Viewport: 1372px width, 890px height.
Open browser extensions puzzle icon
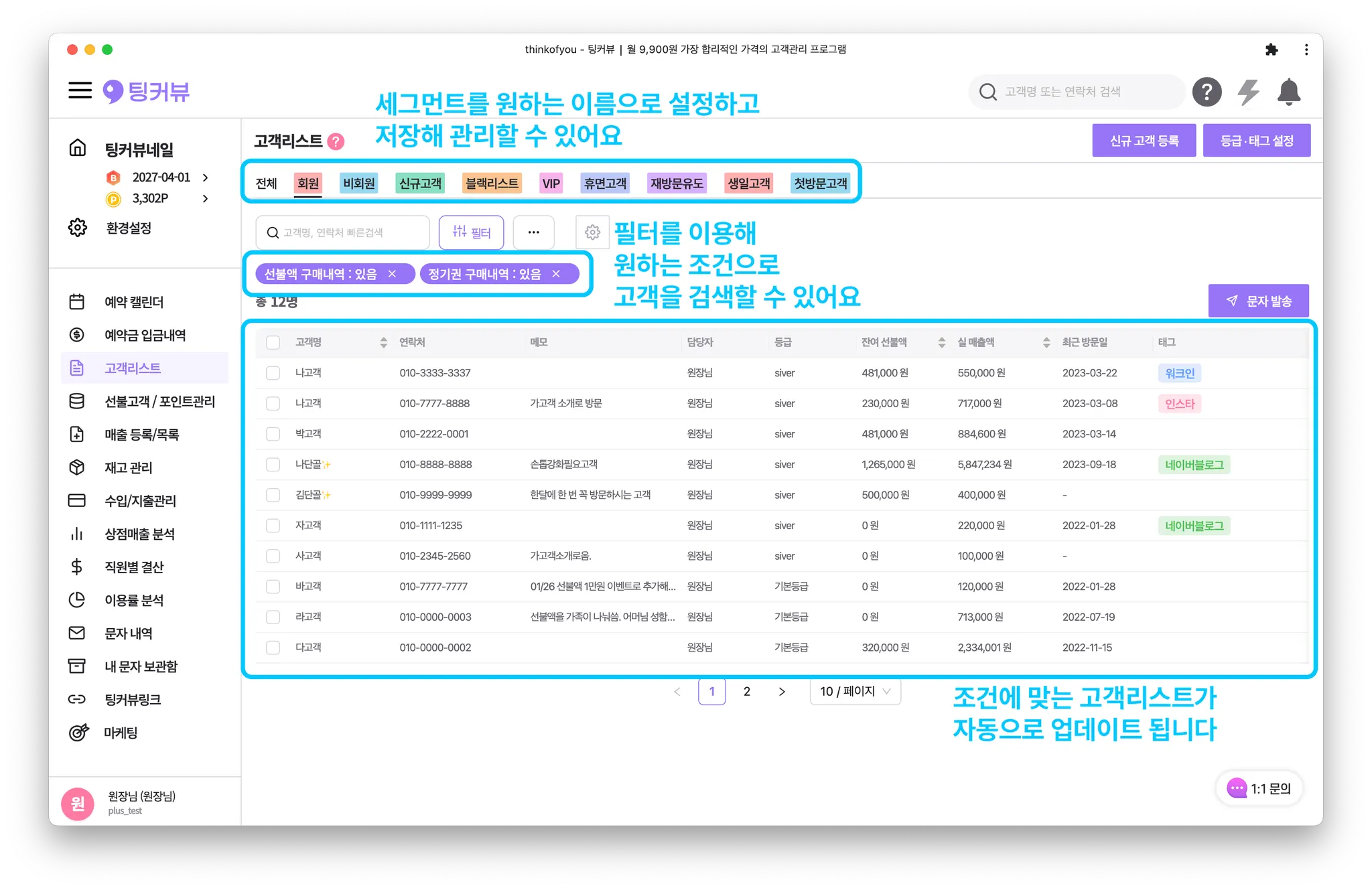(1271, 50)
